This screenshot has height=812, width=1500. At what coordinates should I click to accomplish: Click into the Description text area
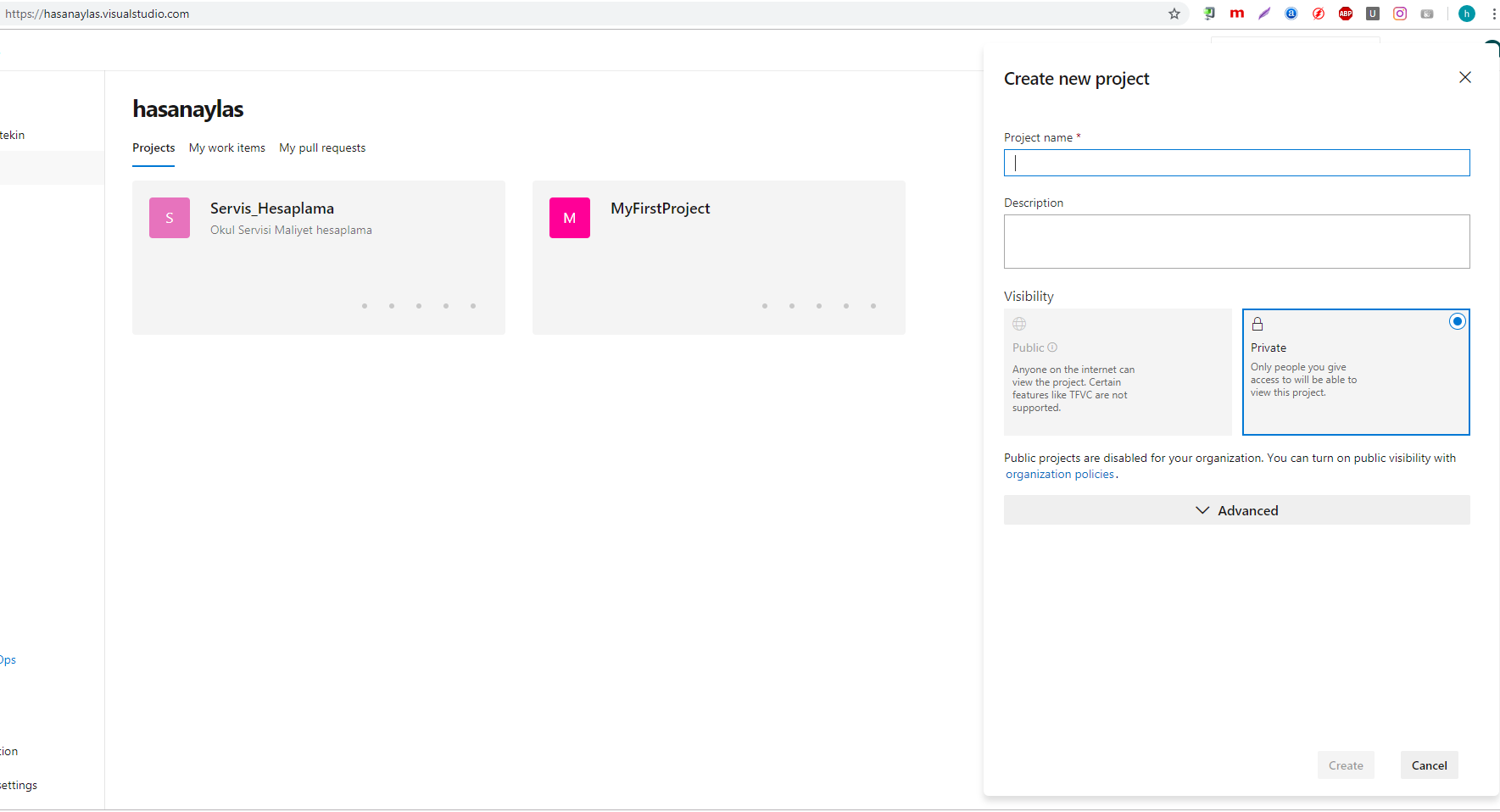(x=1237, y=242)
